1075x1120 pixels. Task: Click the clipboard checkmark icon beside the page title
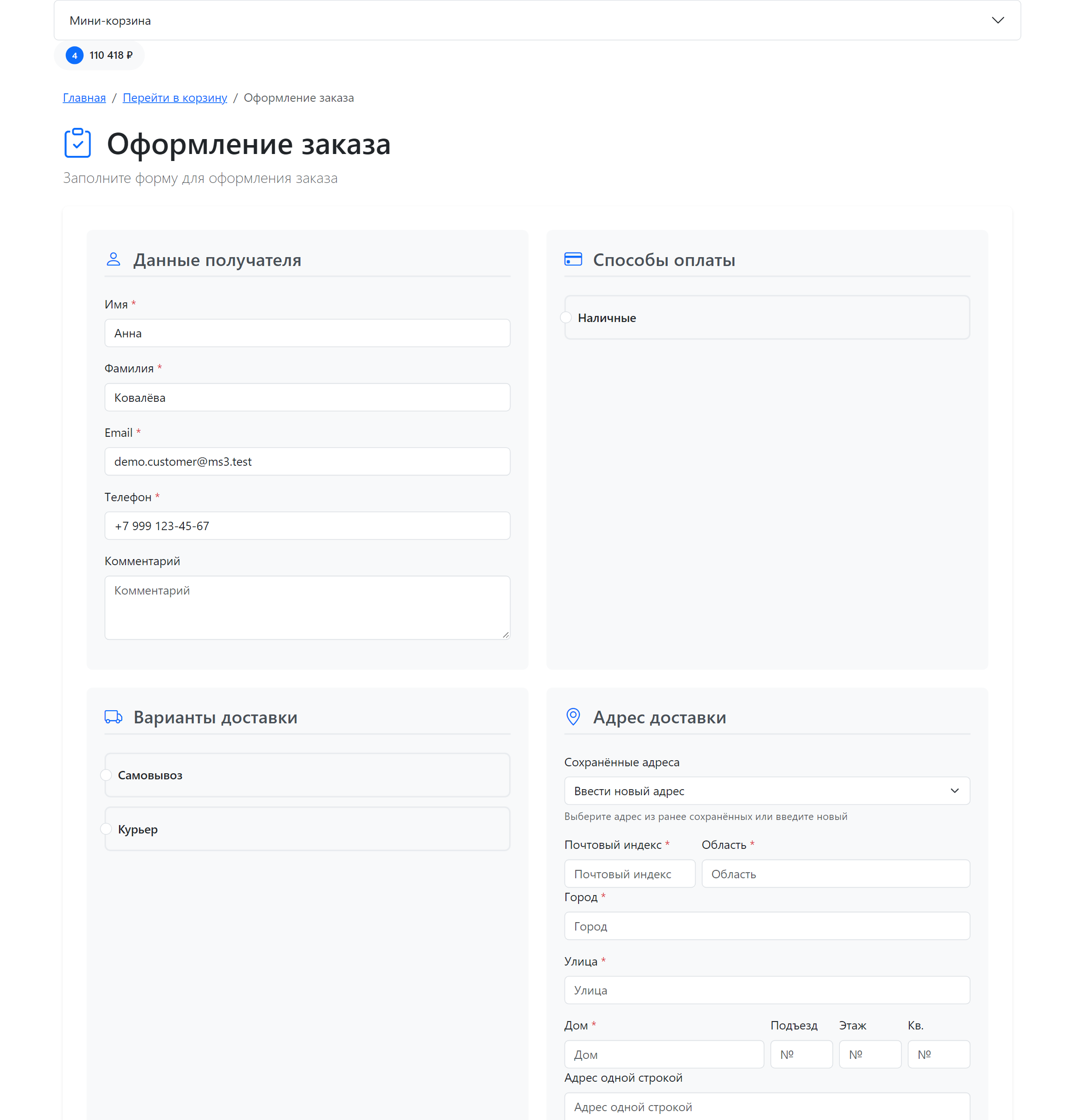click(x=77, y=143)
